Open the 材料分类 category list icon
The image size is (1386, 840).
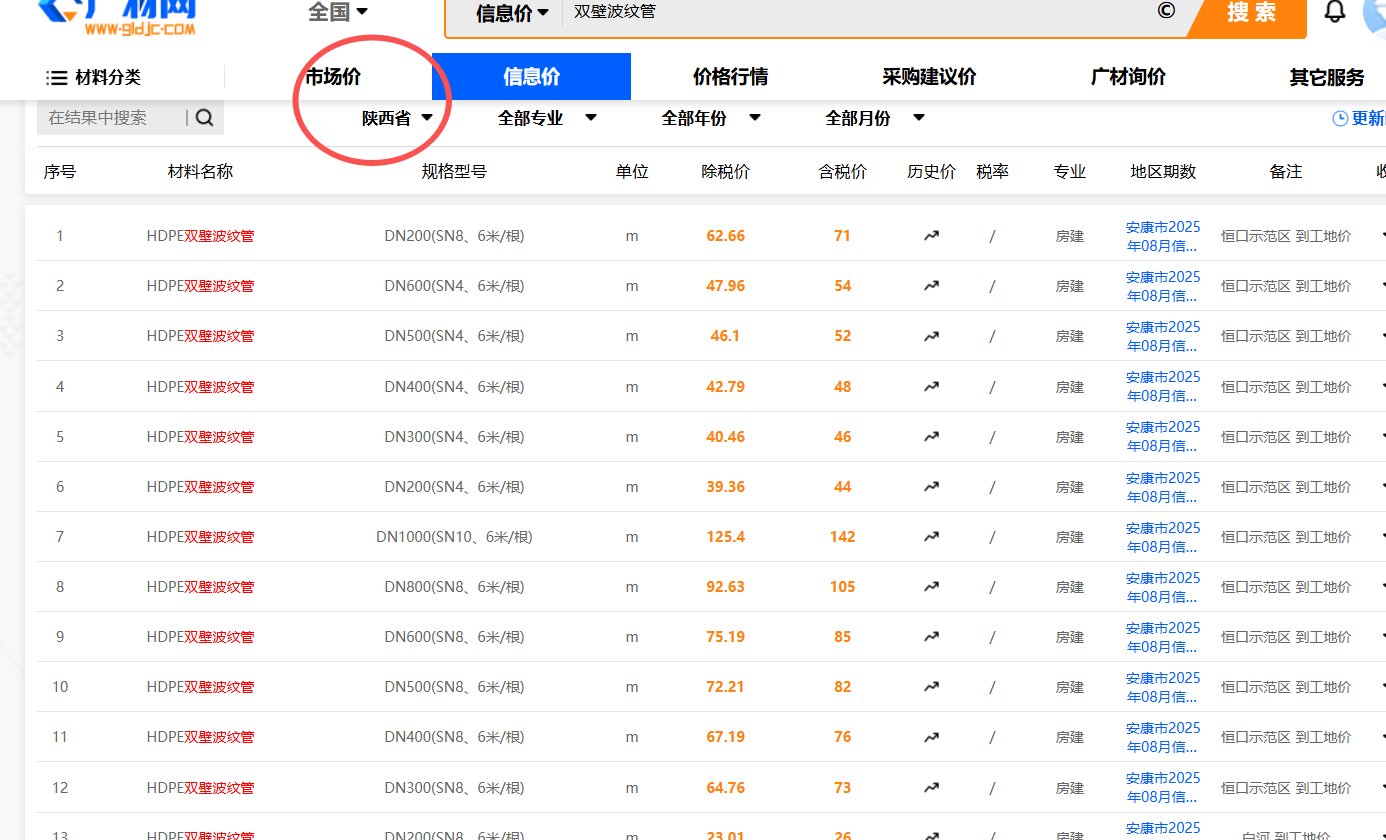(57, 76)
